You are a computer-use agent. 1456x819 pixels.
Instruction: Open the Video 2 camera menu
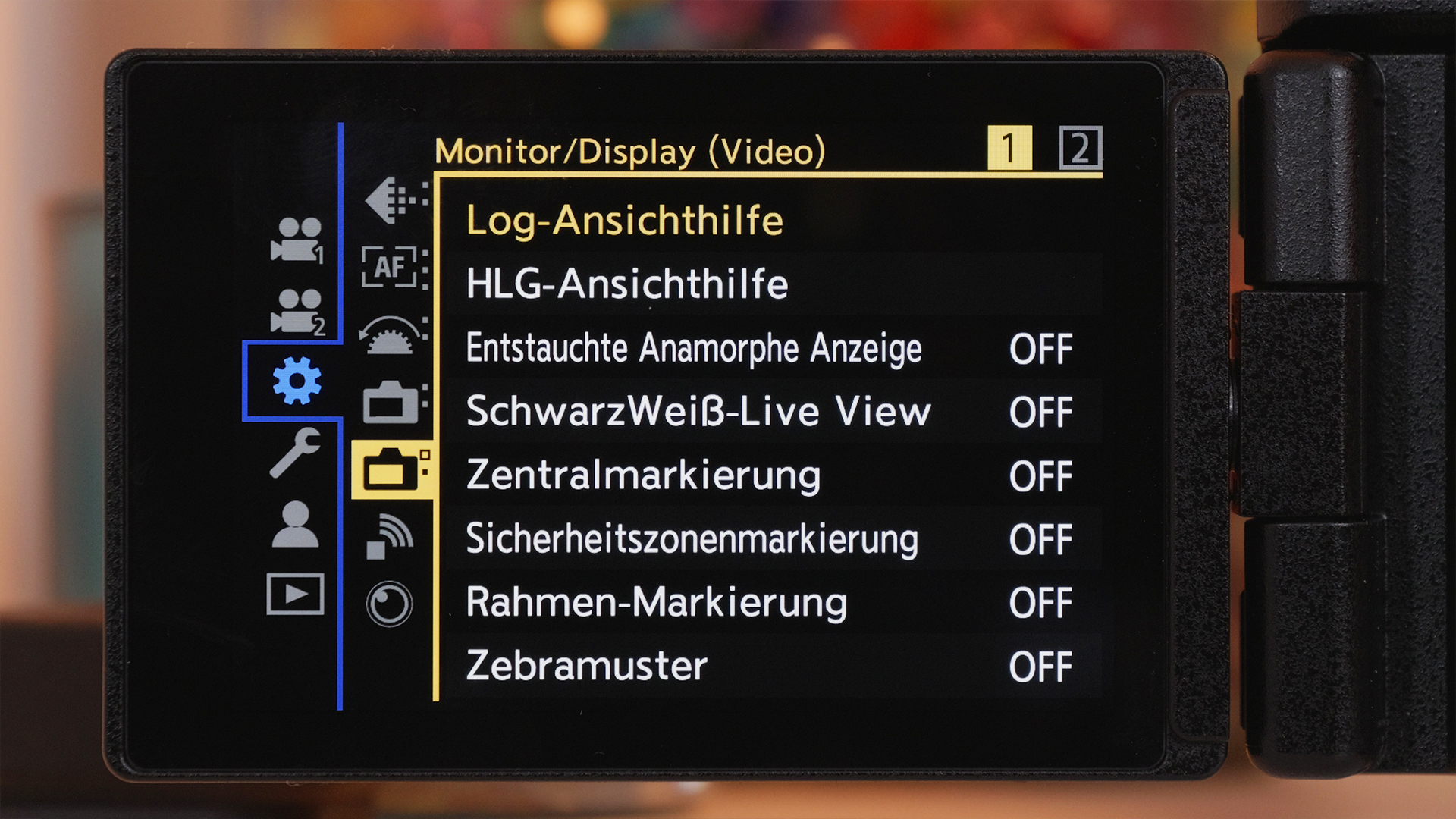(297, 311)
